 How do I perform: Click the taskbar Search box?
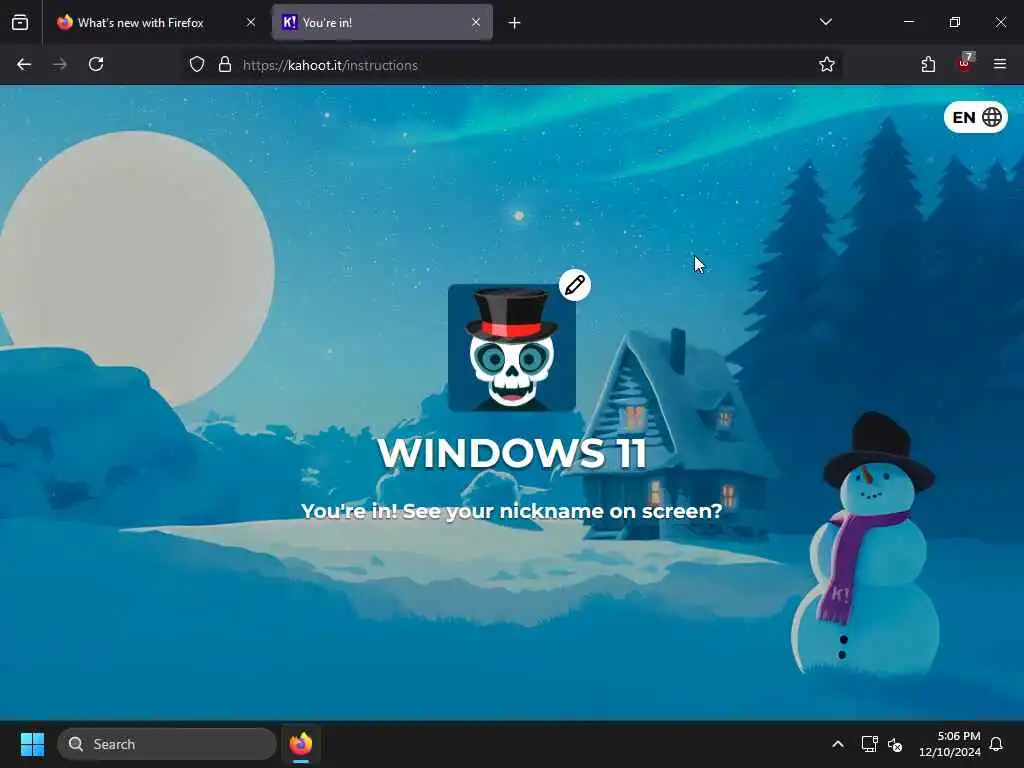pos(167,744)
